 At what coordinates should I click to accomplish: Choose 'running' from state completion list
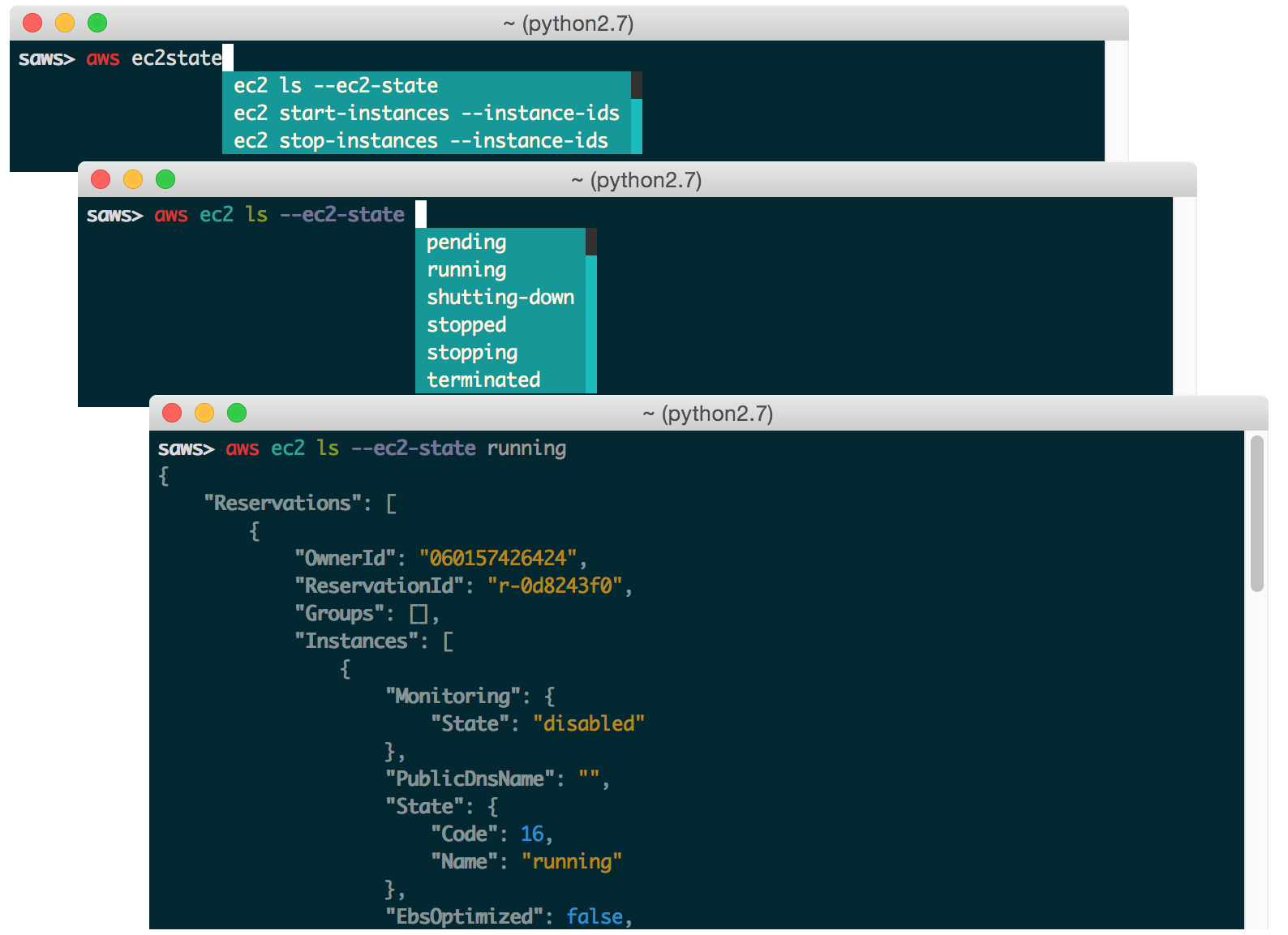tap(500, 269)
